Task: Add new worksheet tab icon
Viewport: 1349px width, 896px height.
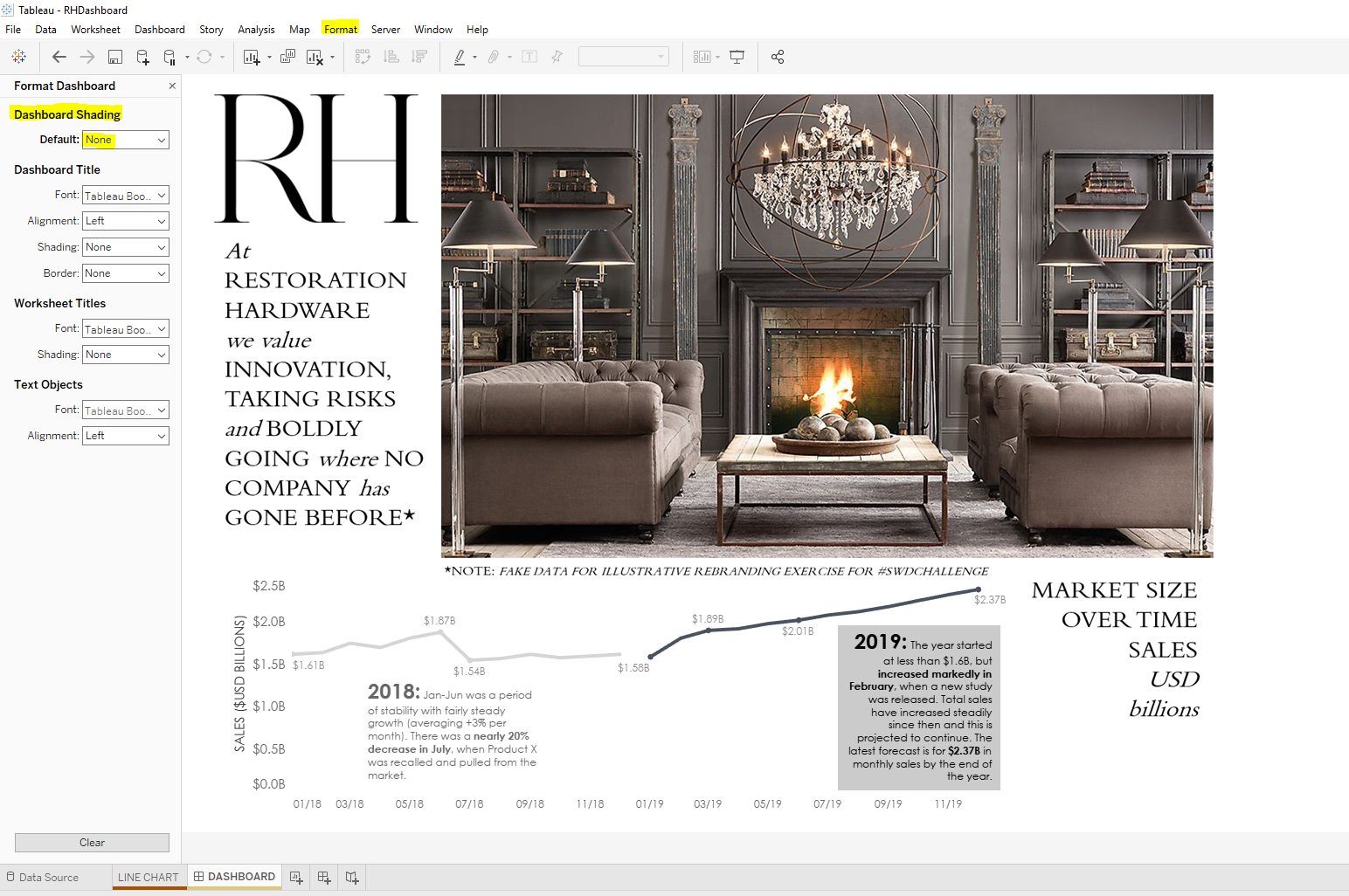Action: pos(296,878)
